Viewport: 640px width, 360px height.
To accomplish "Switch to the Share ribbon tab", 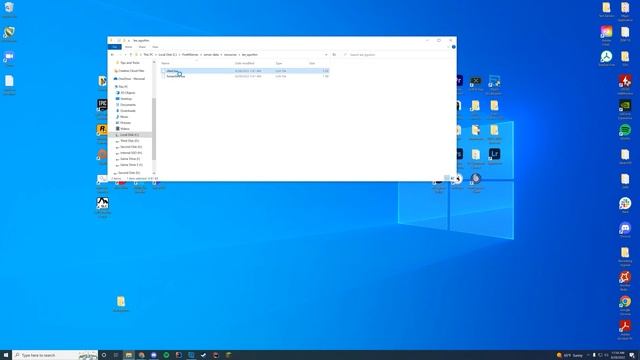I will [x=142, y=47].
